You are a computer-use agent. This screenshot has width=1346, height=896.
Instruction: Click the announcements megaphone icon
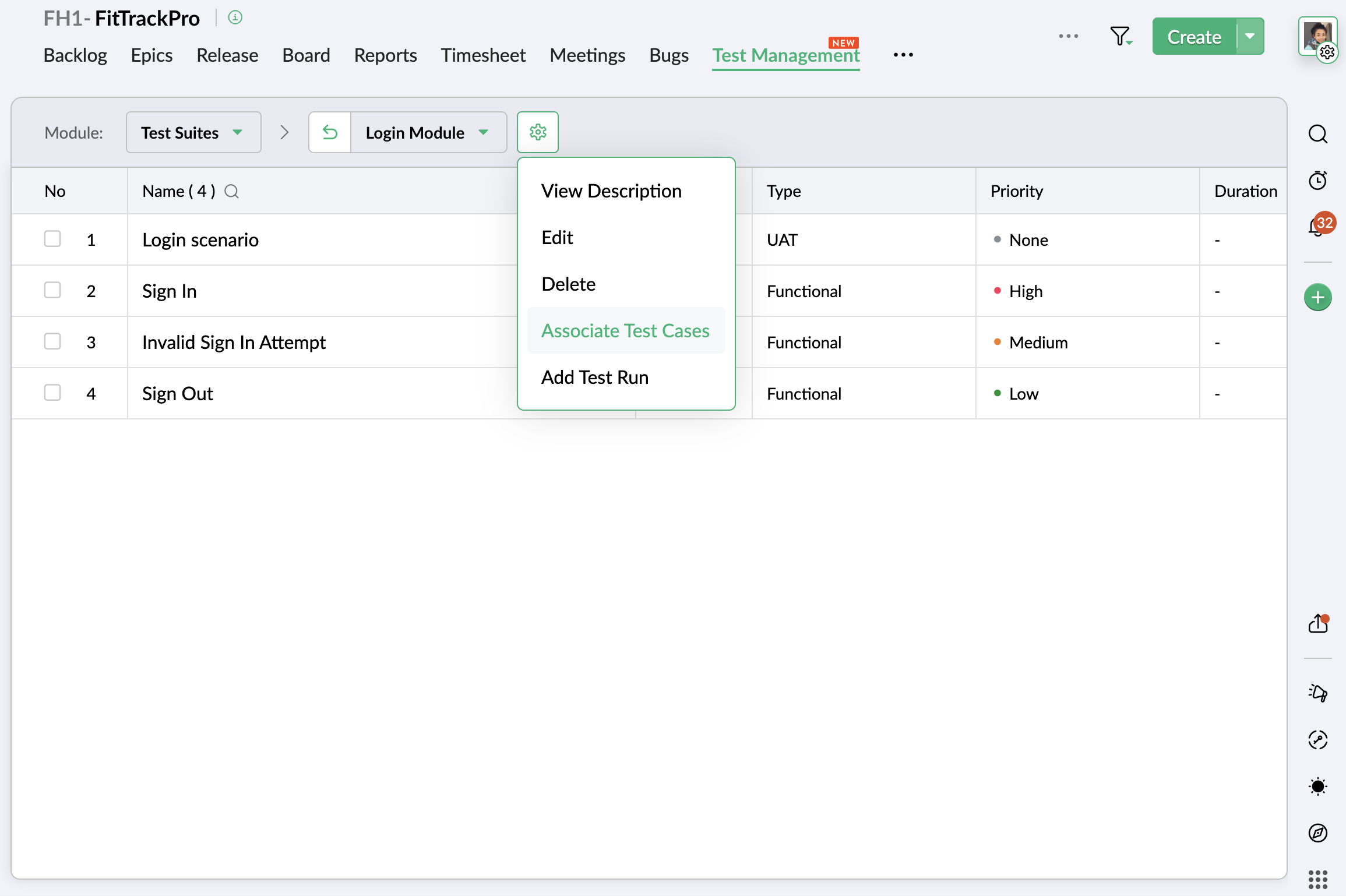point(1317,693)
